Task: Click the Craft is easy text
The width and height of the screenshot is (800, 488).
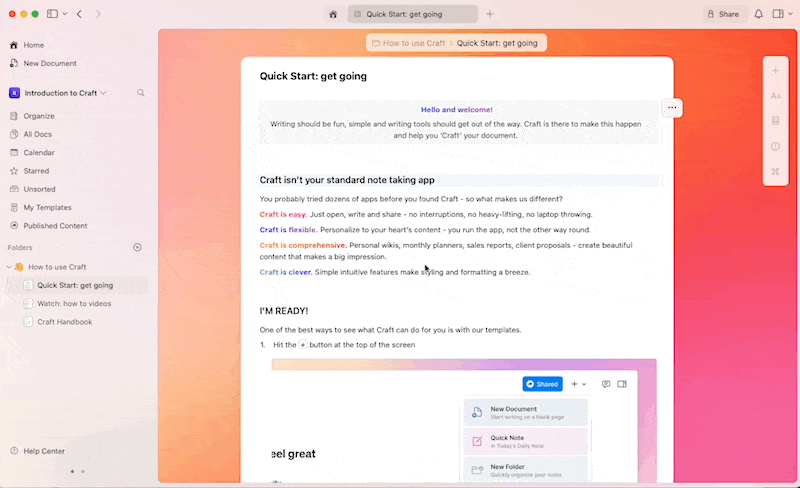Action: pyautogui.click(x=283, y=214)
